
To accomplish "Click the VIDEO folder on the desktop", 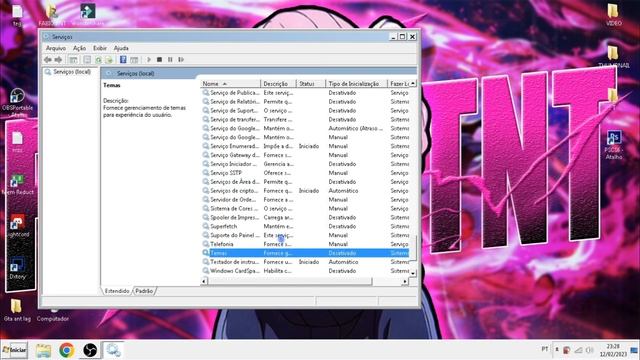I will pyautogui.click(x=613, y=15).
